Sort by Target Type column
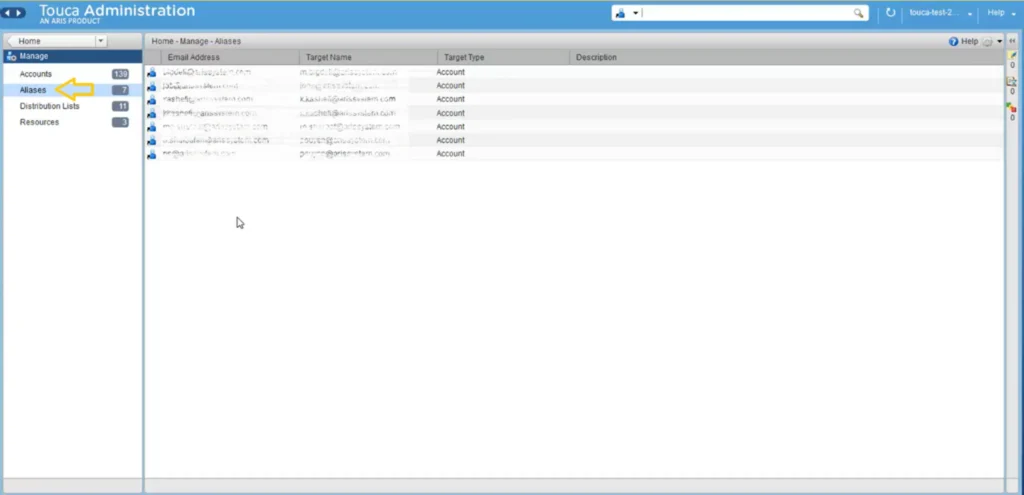1024x495 pixels. [x=504, y=57]
